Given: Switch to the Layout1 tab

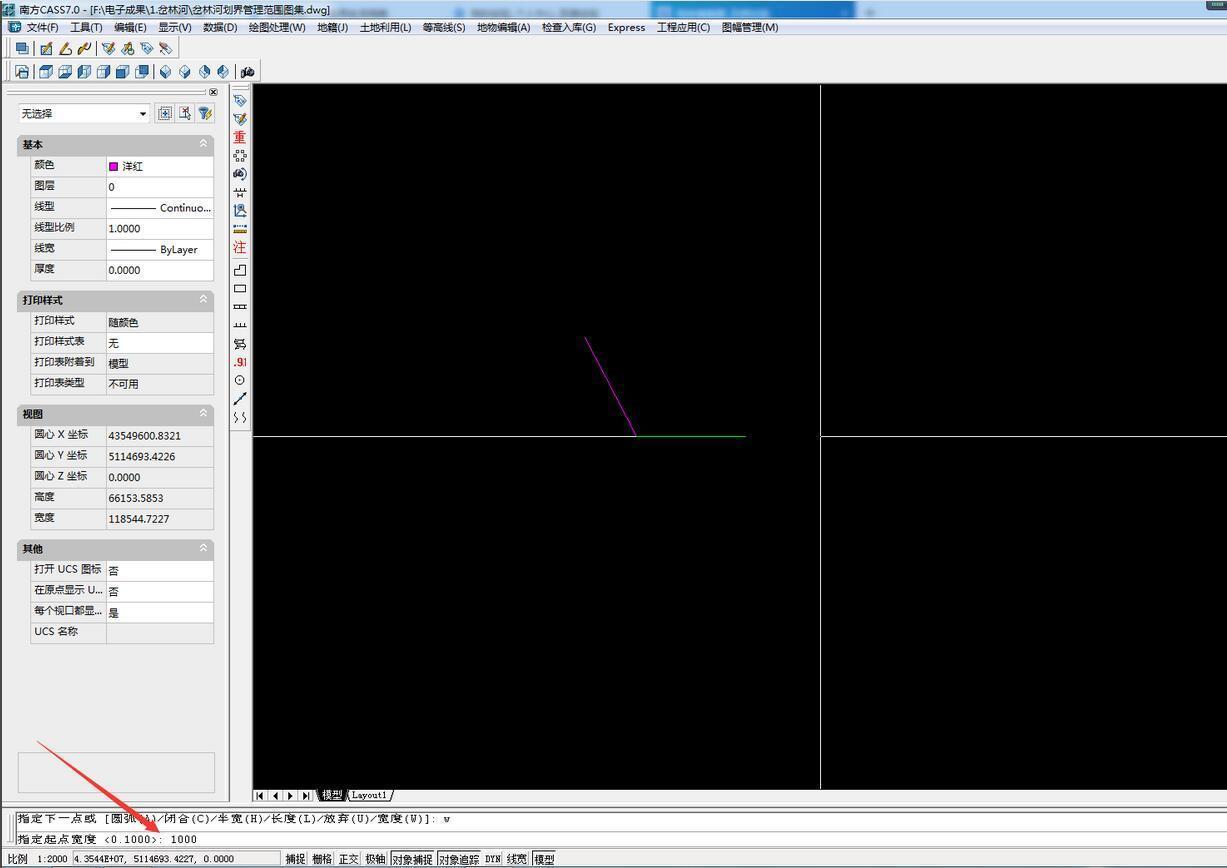Looking at the screenshot, I should [369, 796].
